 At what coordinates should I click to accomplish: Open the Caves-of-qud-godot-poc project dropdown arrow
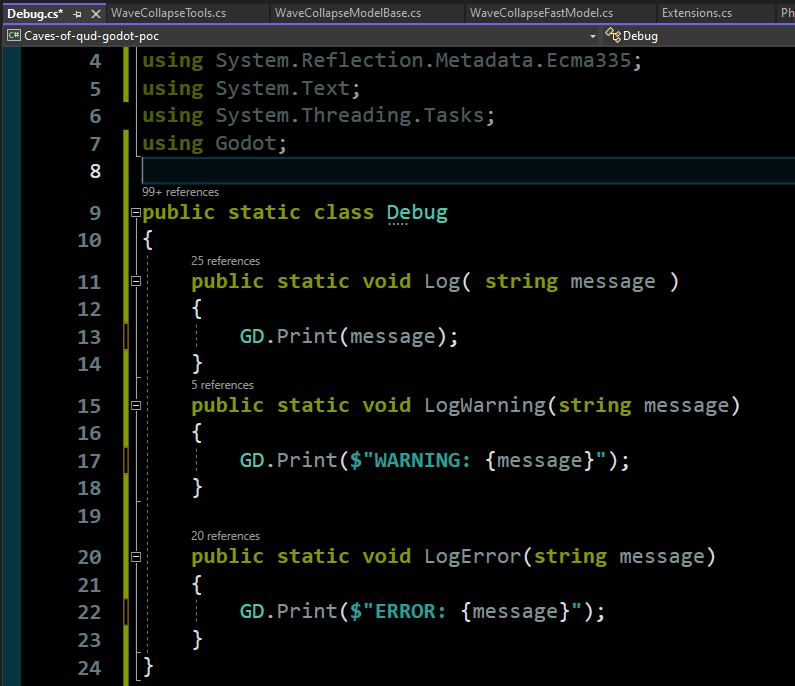tap(592, 36)
